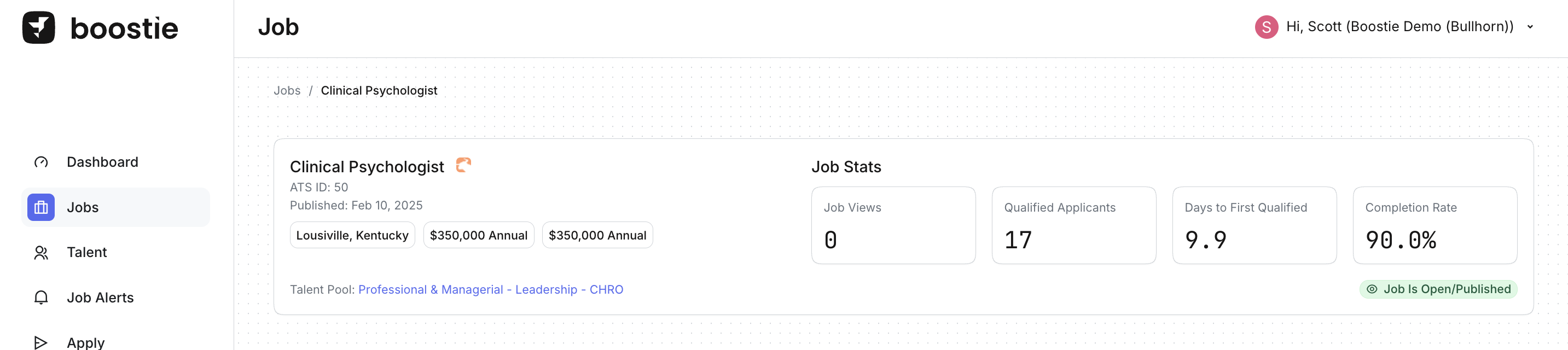Click the Jobs breadcrumb link
This screenshot has width=1568, height=350.
click(287, 91)
